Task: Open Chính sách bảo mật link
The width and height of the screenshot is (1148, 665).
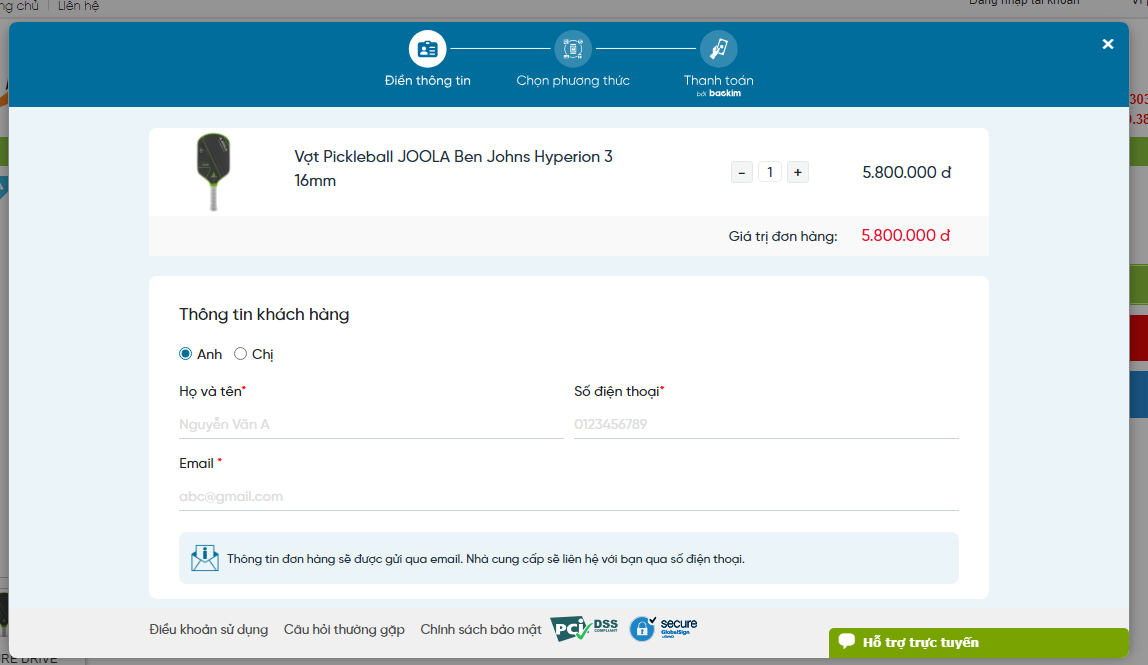Action: tap(480, 629)
